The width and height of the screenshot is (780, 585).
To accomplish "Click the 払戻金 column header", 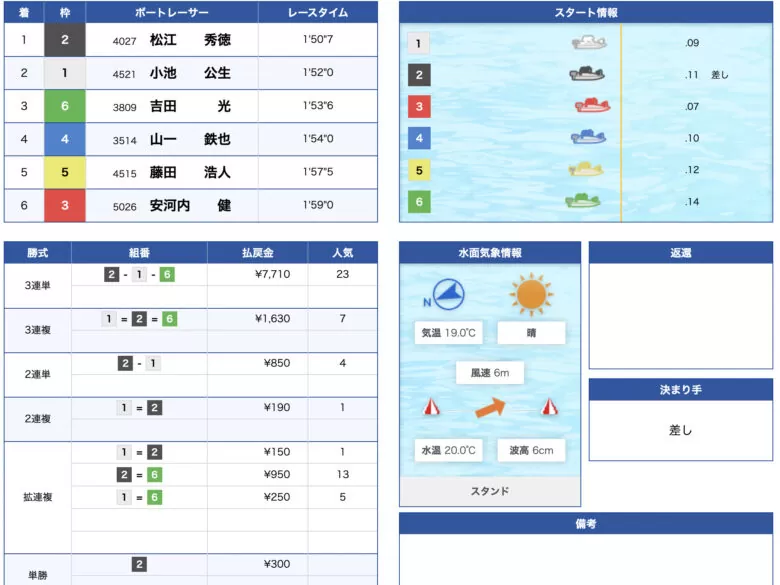I will [x=258, y=253].
